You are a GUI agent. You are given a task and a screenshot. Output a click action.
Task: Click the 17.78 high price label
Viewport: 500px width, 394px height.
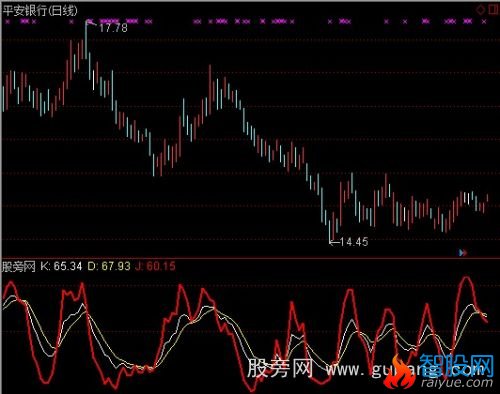113,28
